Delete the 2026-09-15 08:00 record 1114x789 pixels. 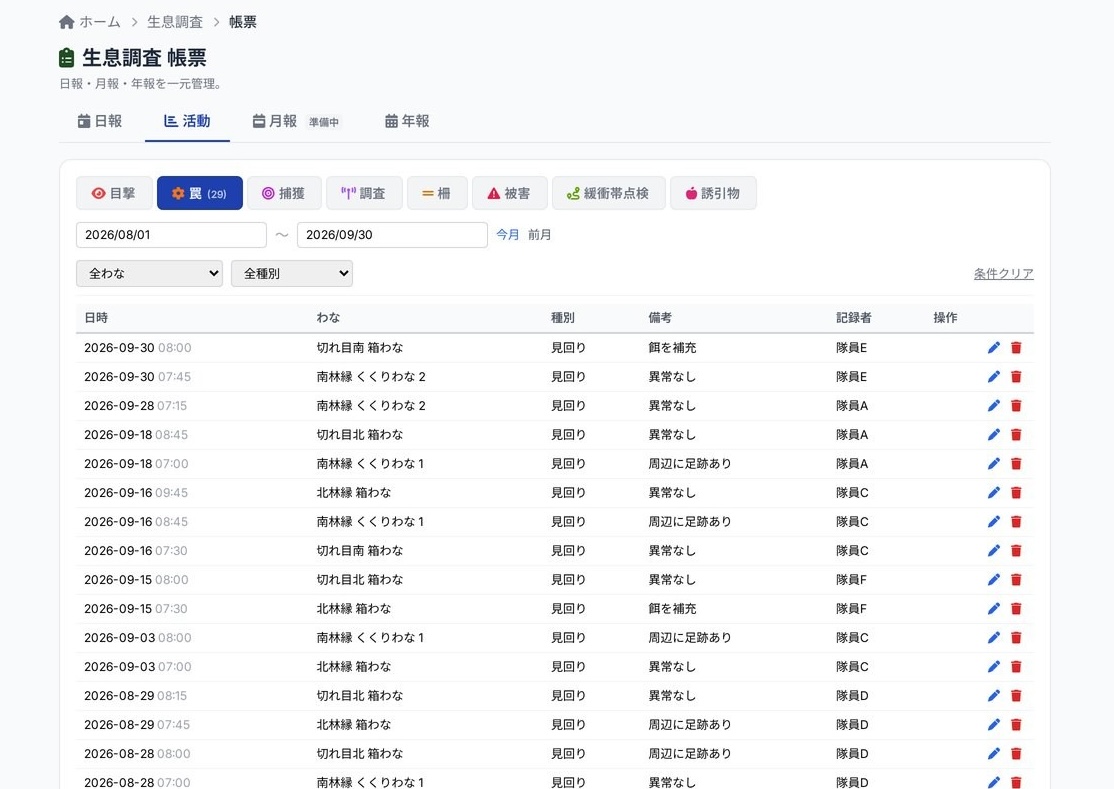pos(1016,579)
